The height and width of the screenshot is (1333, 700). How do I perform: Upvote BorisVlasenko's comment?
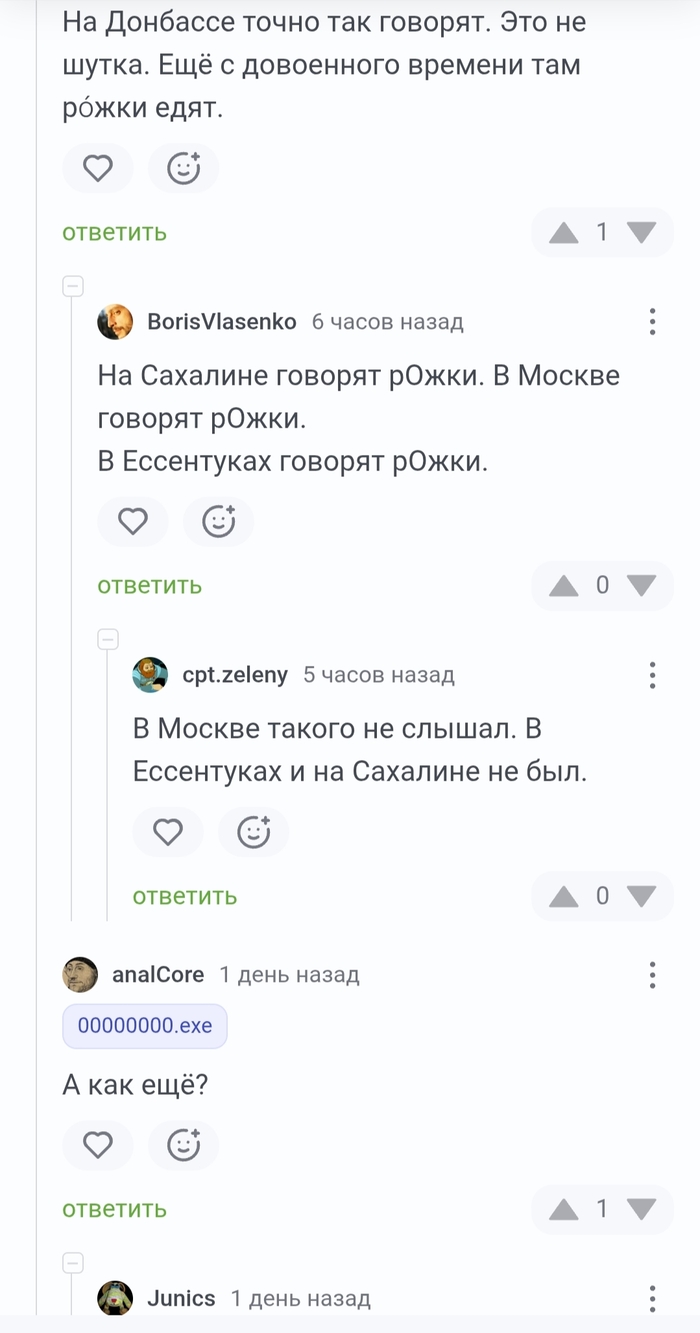point(564,586)
